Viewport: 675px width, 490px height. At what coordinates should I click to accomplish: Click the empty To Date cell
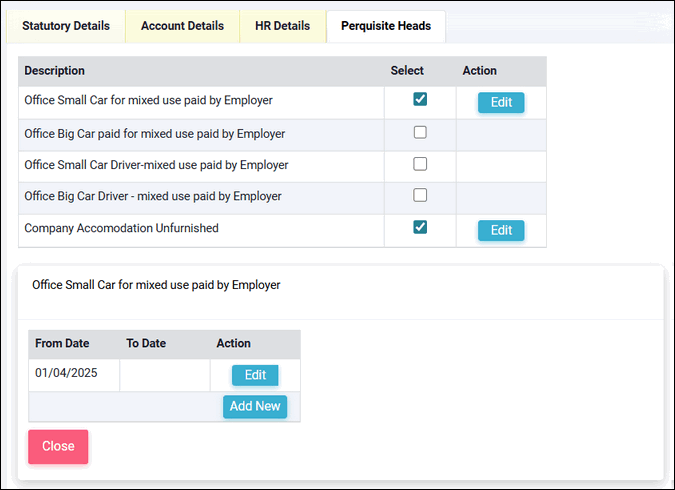tap(164, 375)
